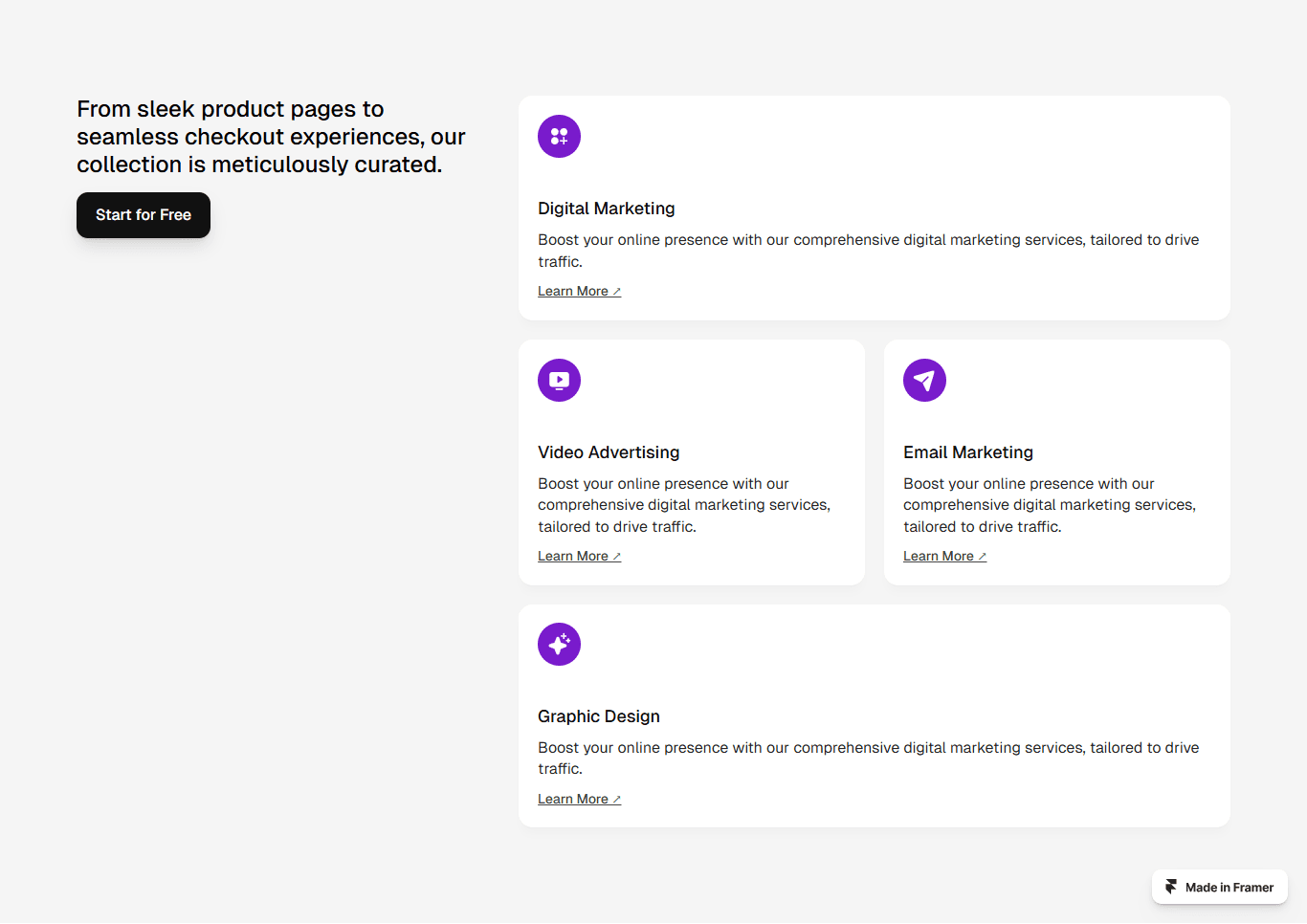Open Learn More under Graphic Design
This screenshot has width=1307, height=924.
(x=580, y=800)
